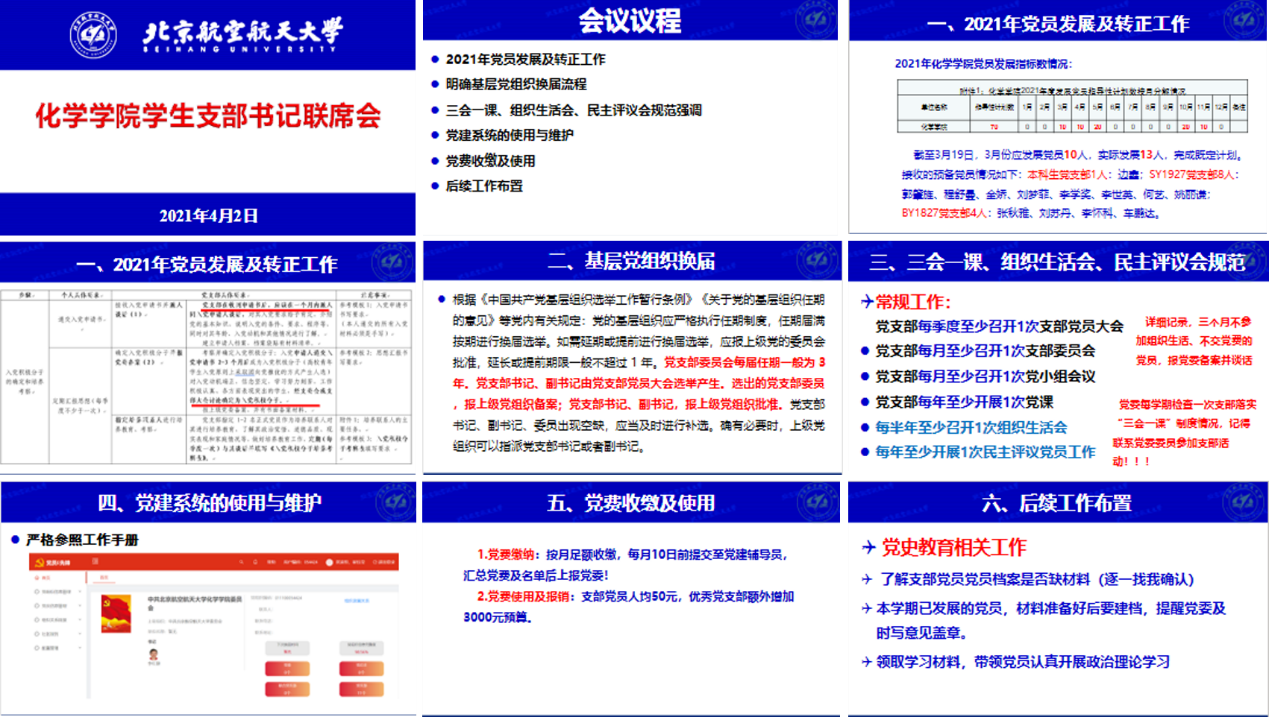
Task: Click the 六、后续工作布置 slide
Action: tap(1058, 596)
